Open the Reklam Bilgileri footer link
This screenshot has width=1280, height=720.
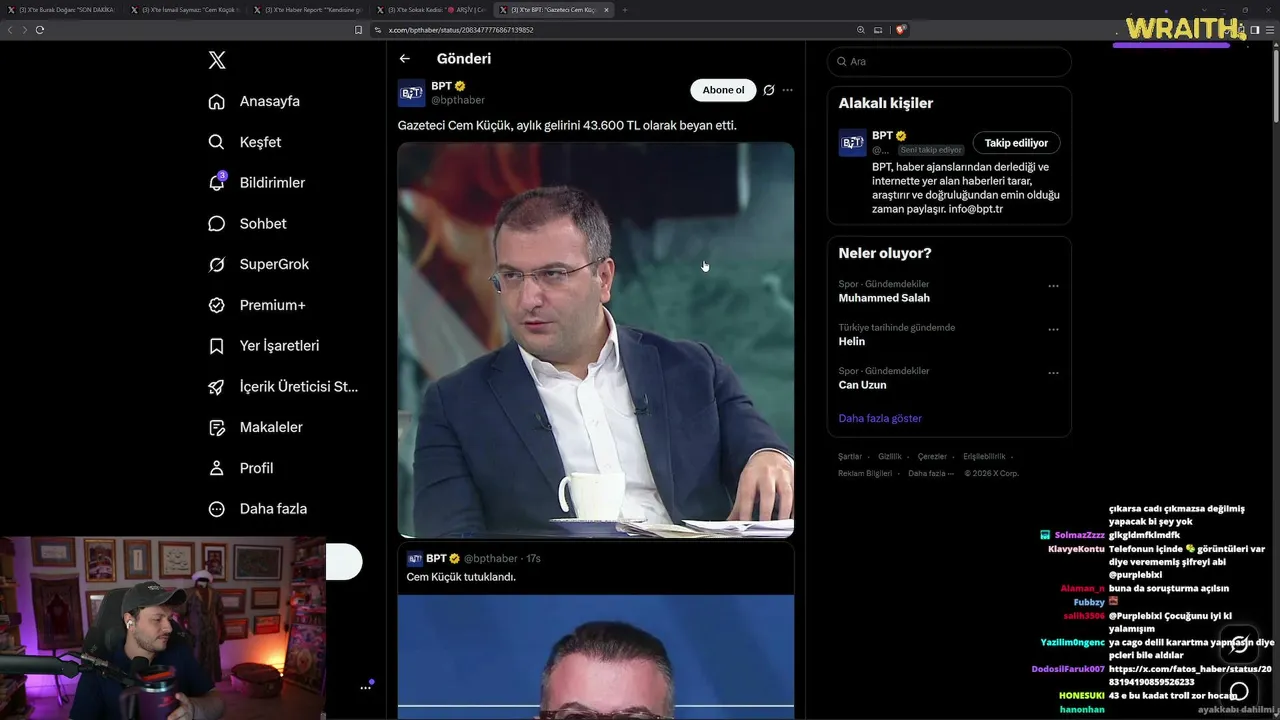tap(865, 473)
